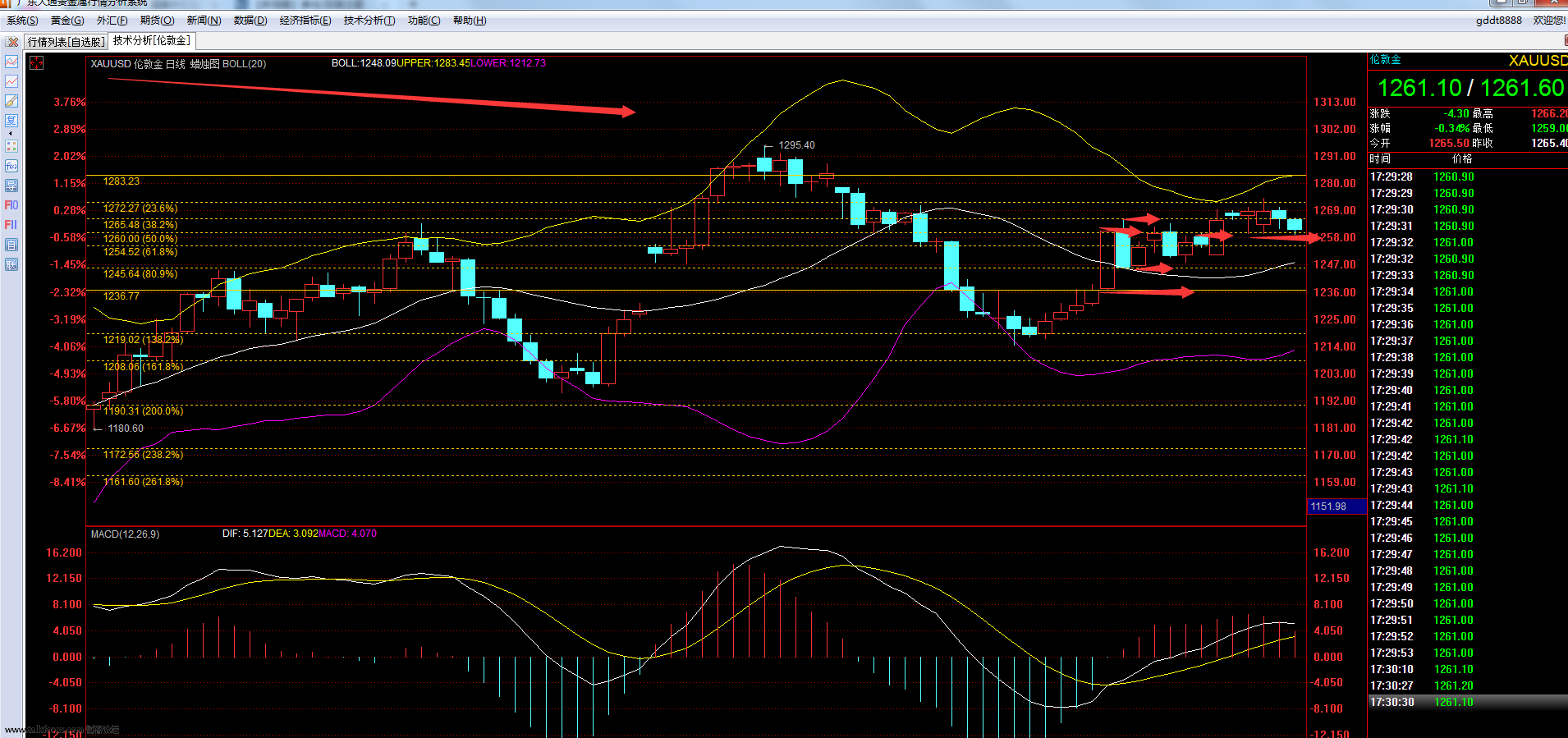The height and width of the screenshot is (738, 1568).
Task: Select the multi-line chart icon in sidebar
Action: coord(11,62)
